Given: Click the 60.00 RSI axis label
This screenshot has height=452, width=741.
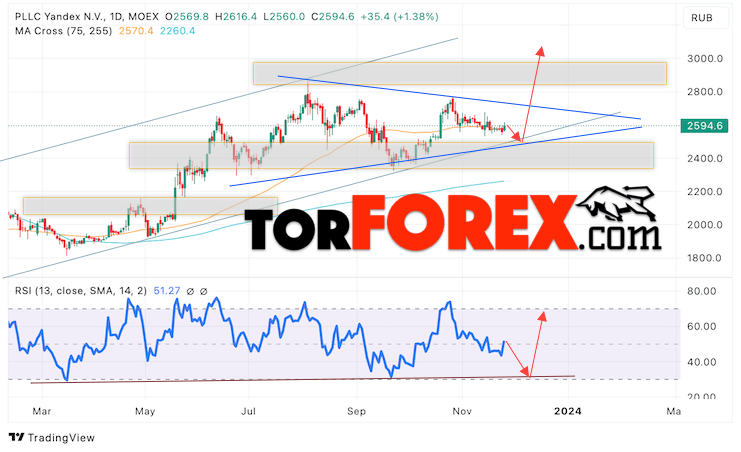Looking at the screenshot, I should (702, 326).
